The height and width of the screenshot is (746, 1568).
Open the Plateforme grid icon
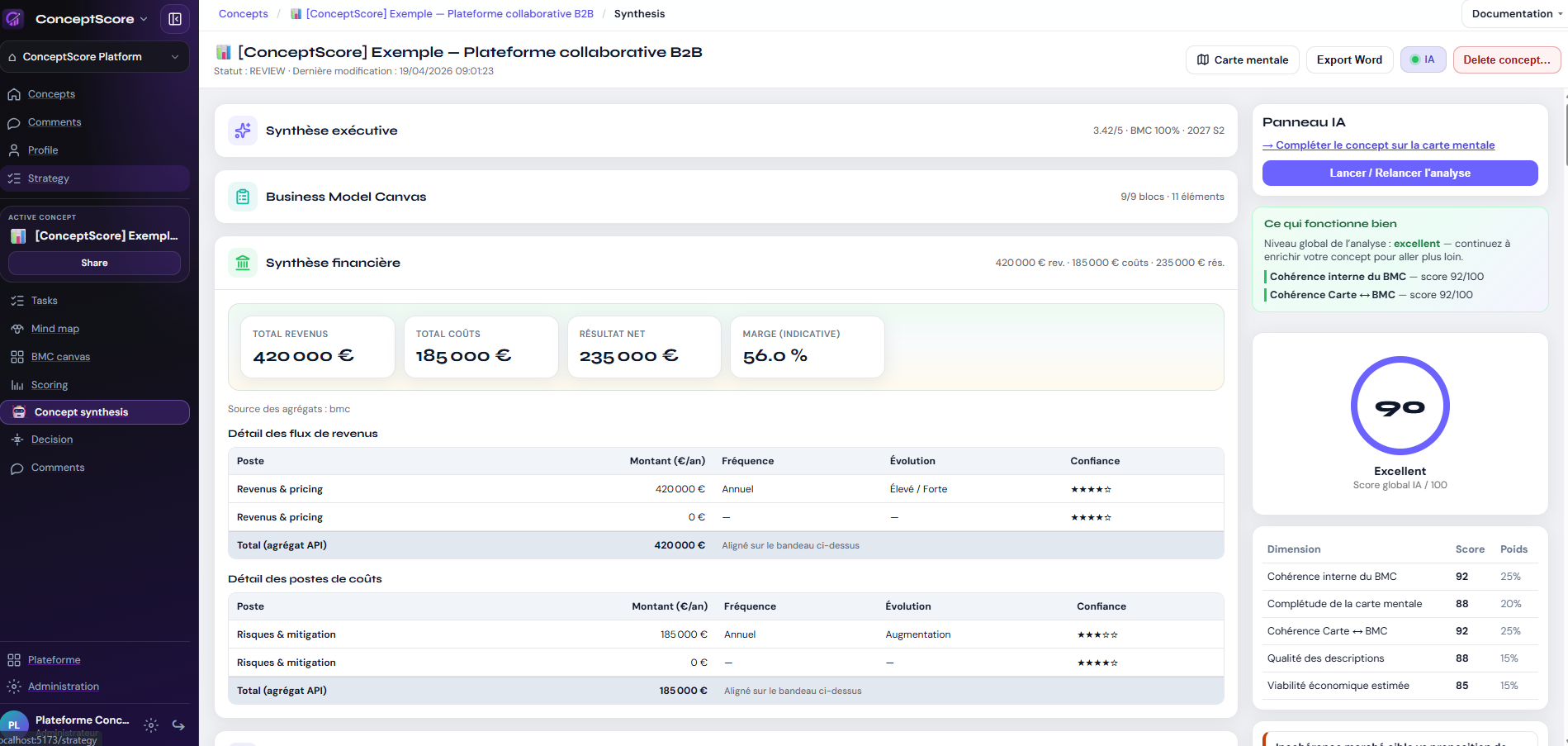[14, 660]
